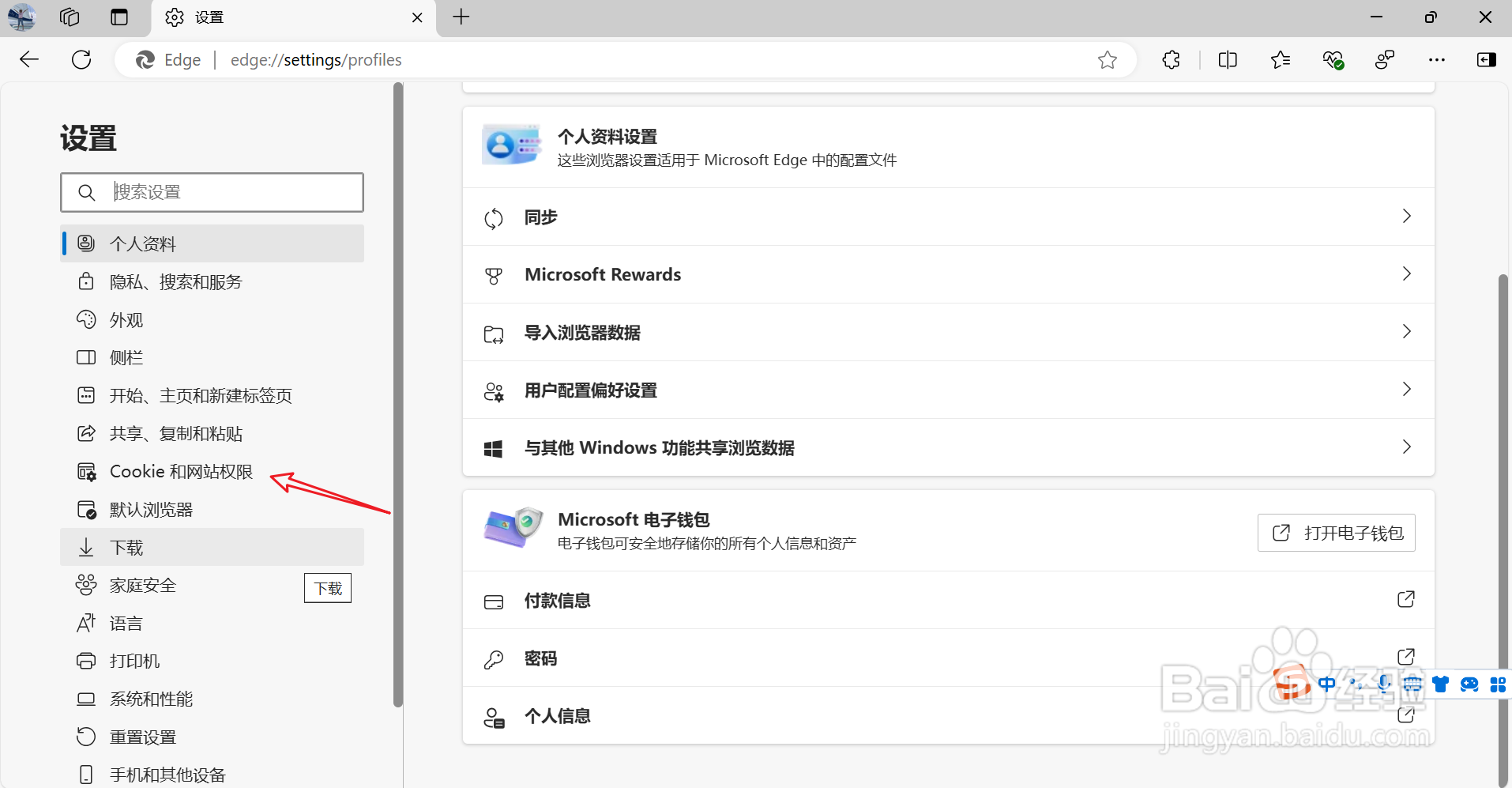
Task: Open the profile sharing icon in toolbar
Action: 1385,60
